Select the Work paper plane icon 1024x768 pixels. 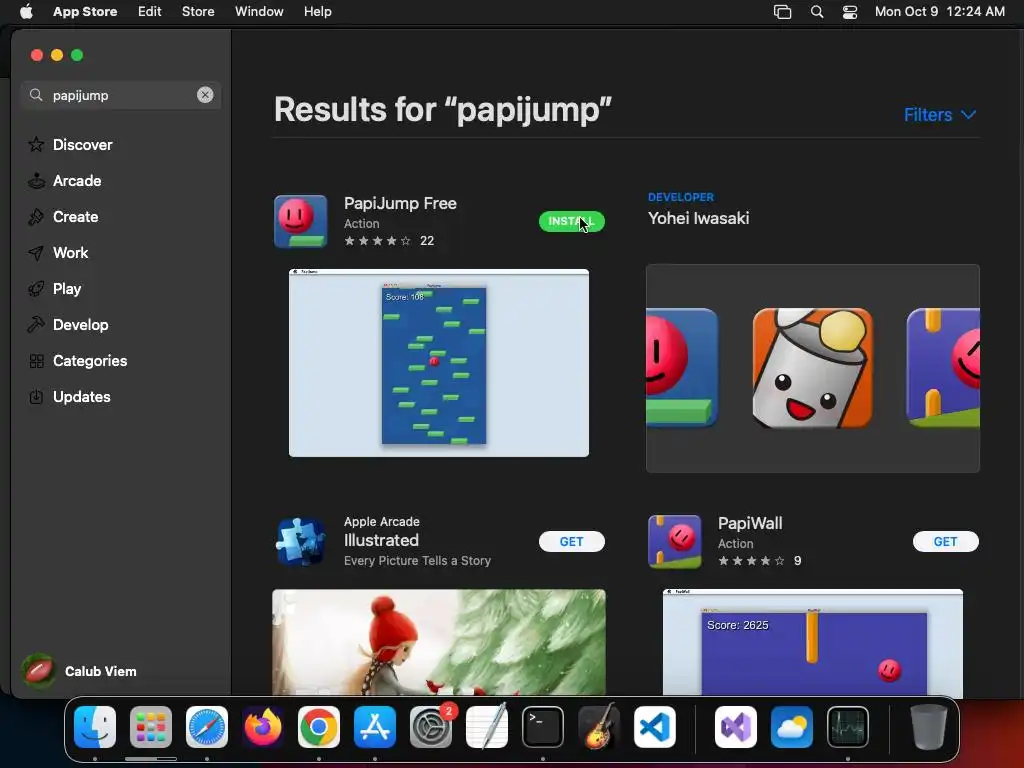pos(37,252)
